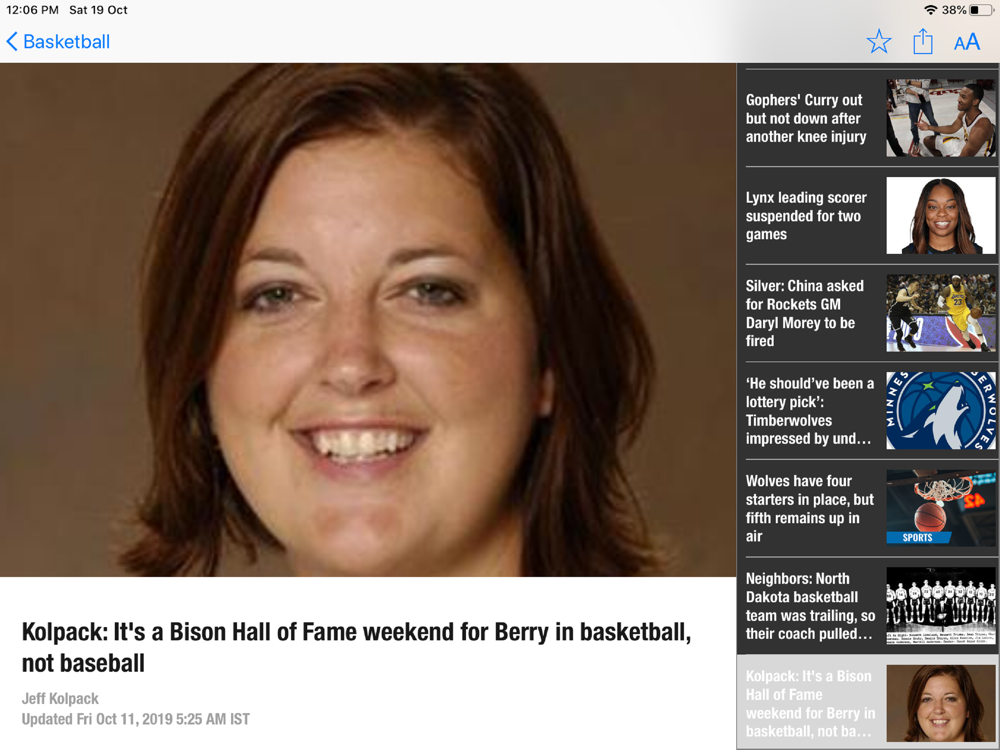This screenshot has height=750, width=1000.
Task: Open North Dakota basketball Neighbors story
Action: click(867, 606)
